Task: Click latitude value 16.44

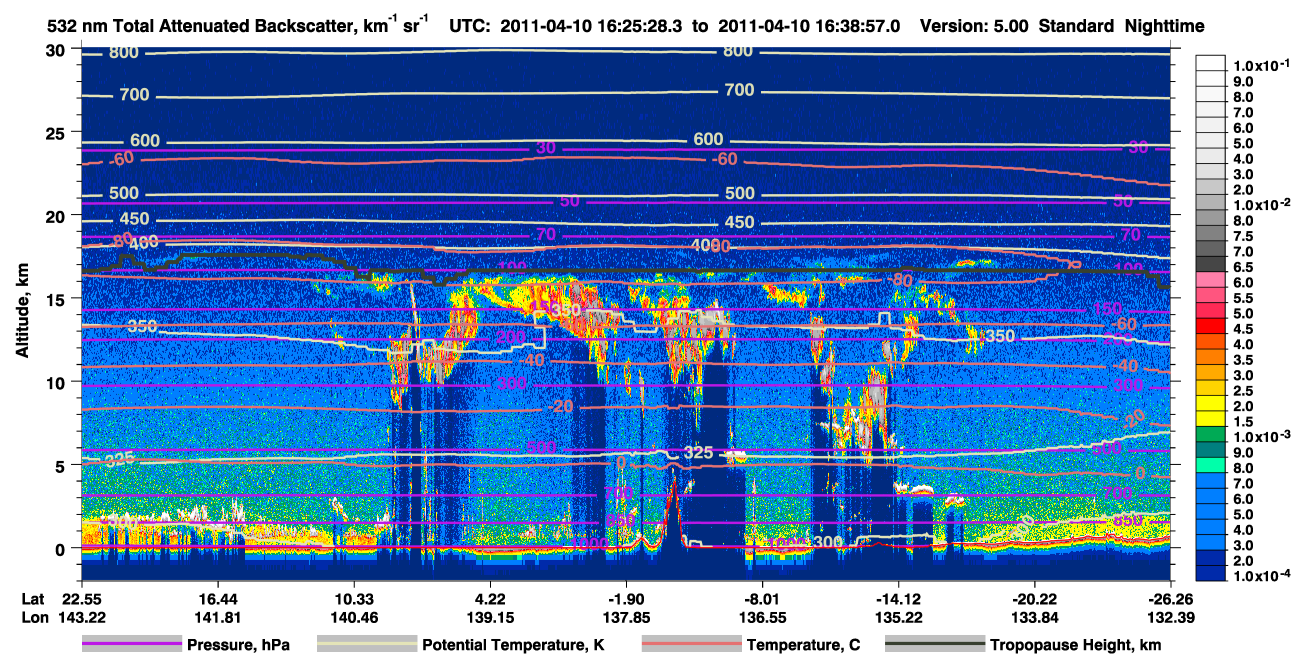Action: [216, 598]
